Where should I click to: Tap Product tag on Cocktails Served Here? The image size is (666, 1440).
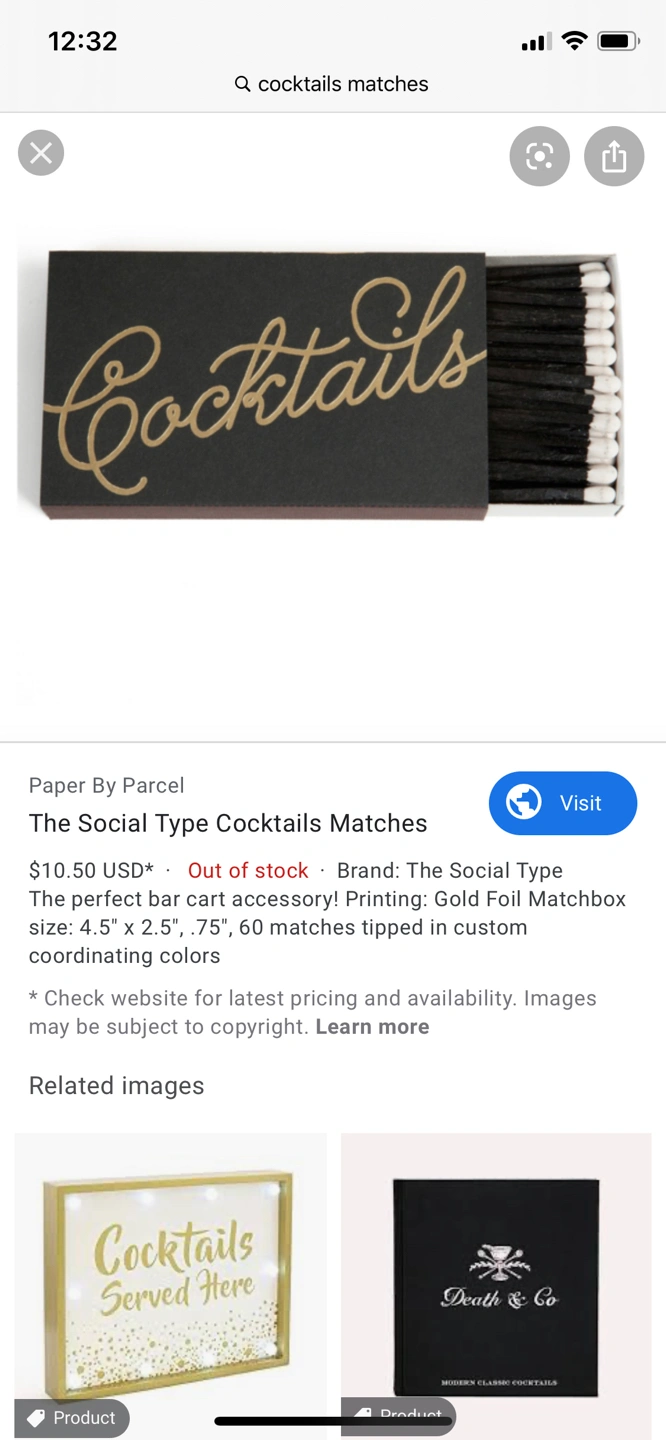[x=72, y=1418]
